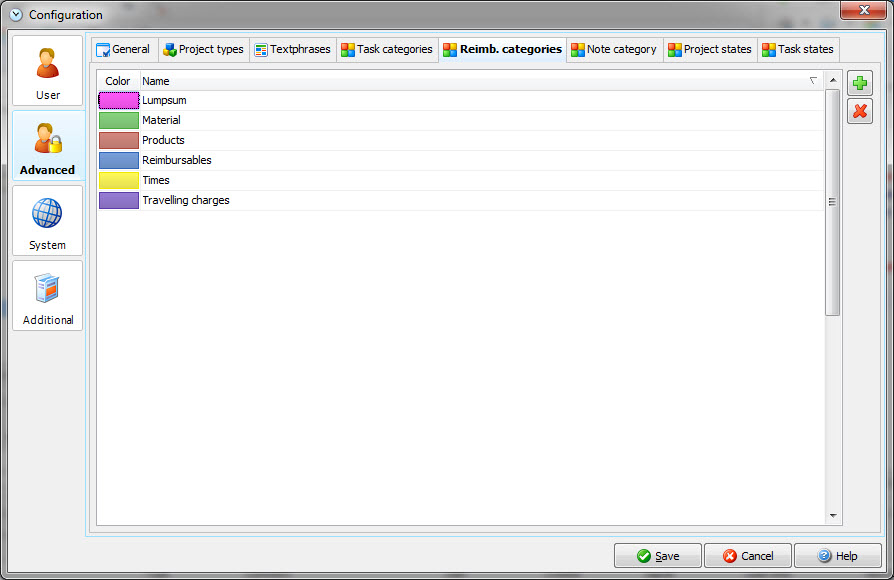Image resolution: width=894 pixels, height=580 pixels.
Task: Open the Additional settings section
Action: tap(48, 296)
